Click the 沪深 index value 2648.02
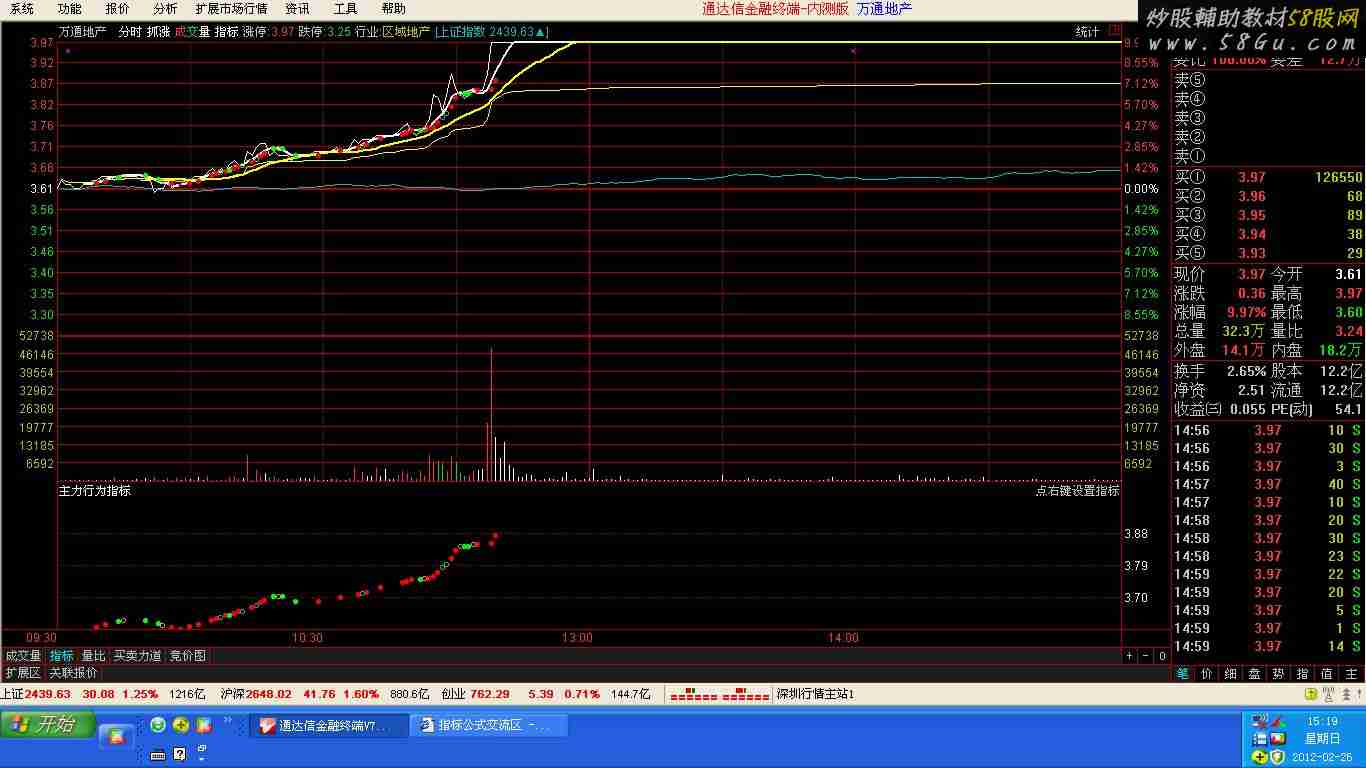The image size is (1366, 768). point(269,694)
